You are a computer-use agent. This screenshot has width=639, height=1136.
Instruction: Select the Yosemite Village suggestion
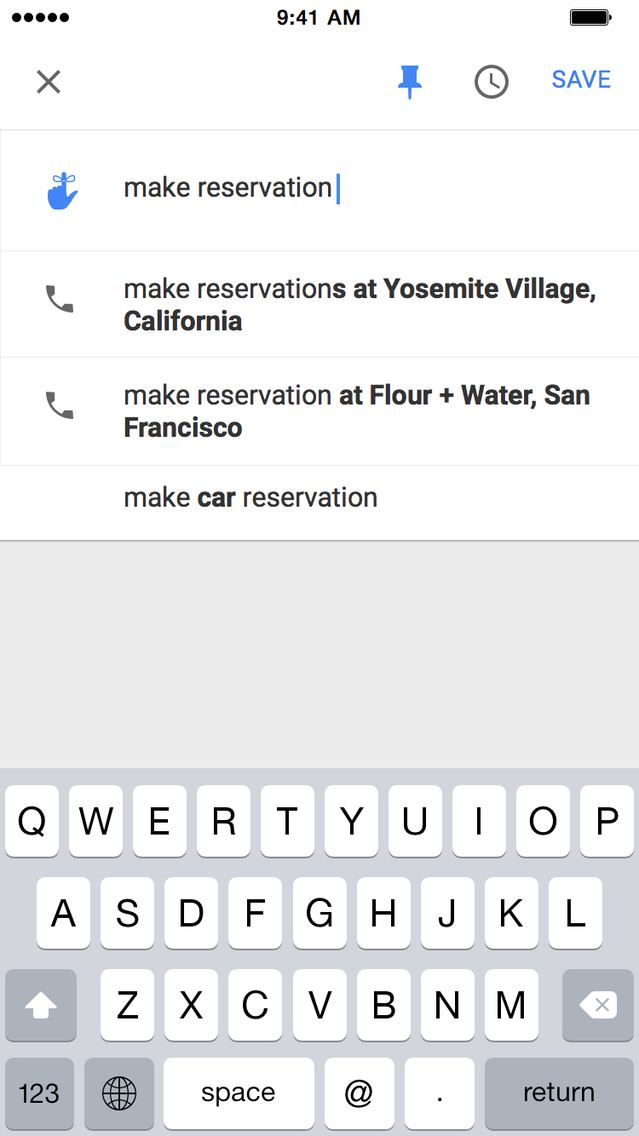pos(360,304)
